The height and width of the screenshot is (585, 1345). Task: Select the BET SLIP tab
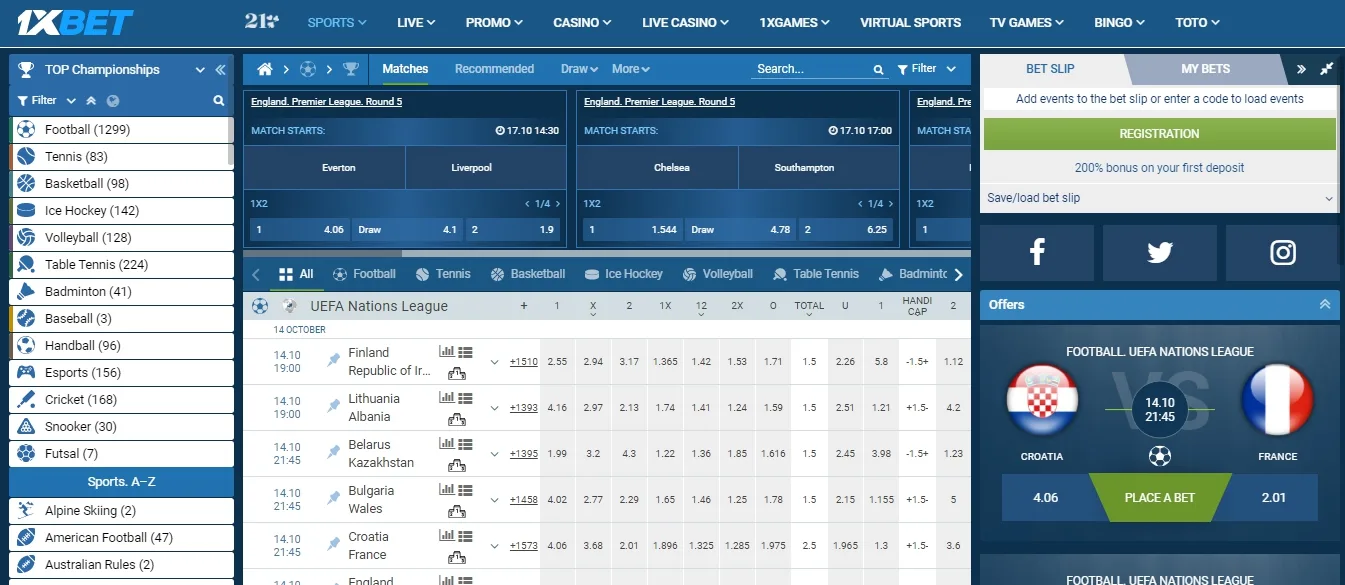(1050, 69)
